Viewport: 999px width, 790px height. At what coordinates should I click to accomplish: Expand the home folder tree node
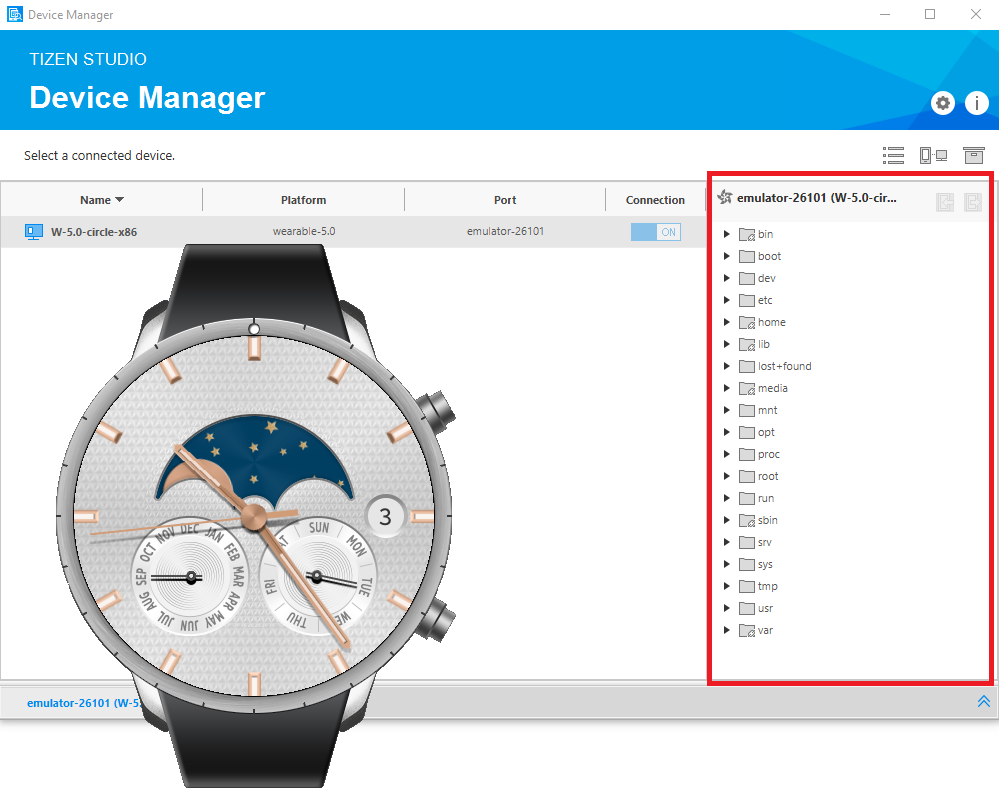pyautogui.click(x=727, y=323)
